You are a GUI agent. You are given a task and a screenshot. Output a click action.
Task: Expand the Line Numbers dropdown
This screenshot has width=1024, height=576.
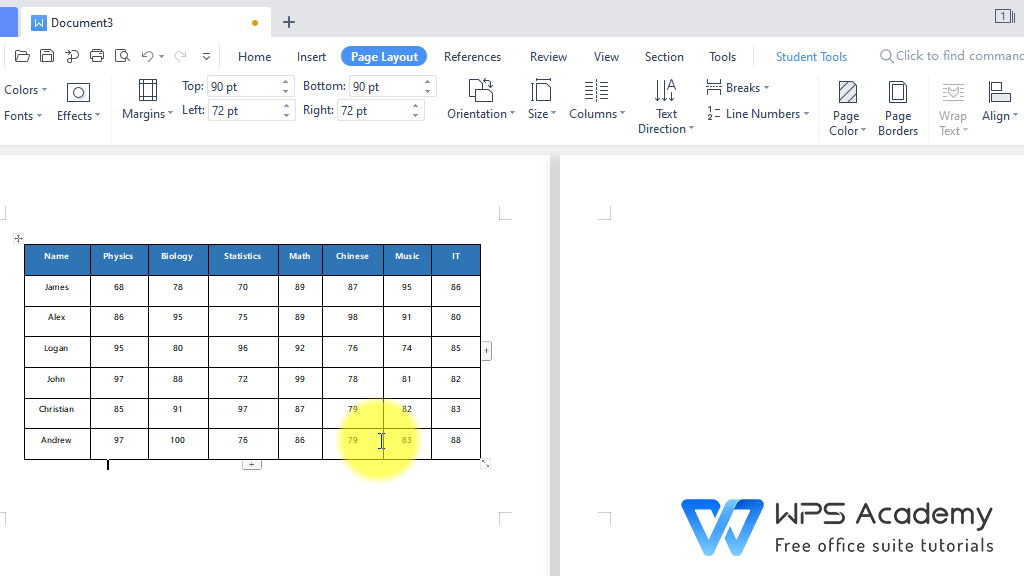pos(758,114)
